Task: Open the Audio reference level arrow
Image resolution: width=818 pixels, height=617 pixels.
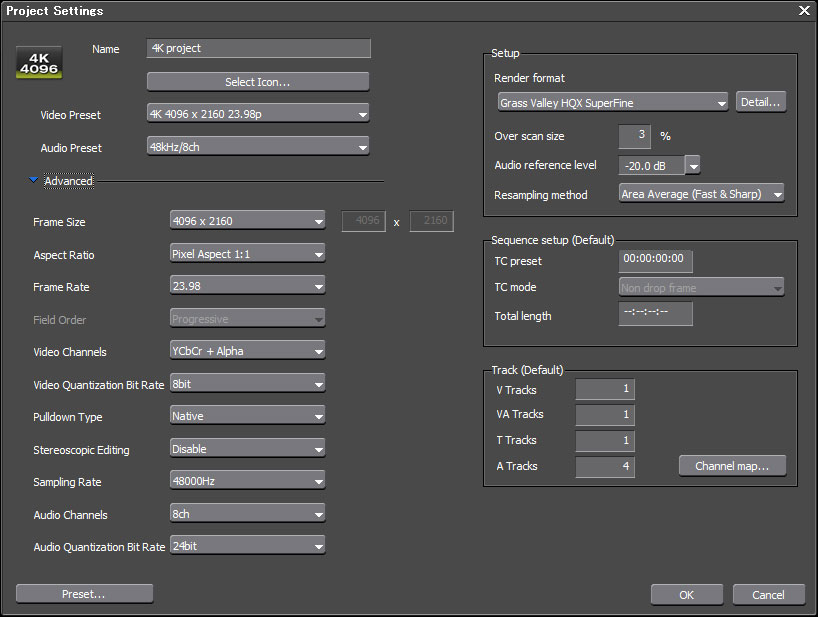Action: pos(692,165)
